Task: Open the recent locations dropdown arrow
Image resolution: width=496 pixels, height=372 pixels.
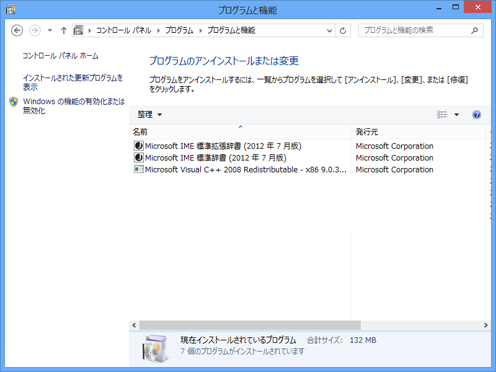Action: pos(50,31)
